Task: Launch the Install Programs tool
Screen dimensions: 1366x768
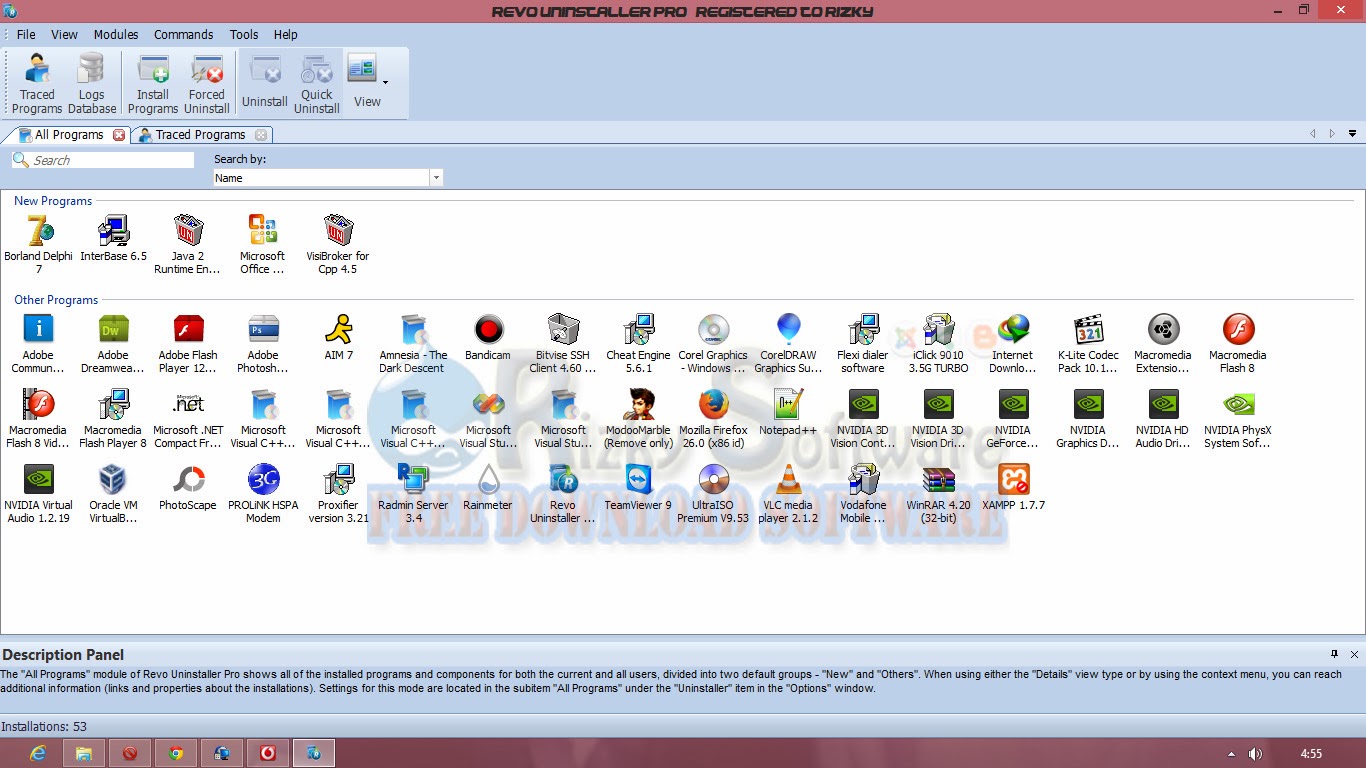Action: (x=153, y=84)
